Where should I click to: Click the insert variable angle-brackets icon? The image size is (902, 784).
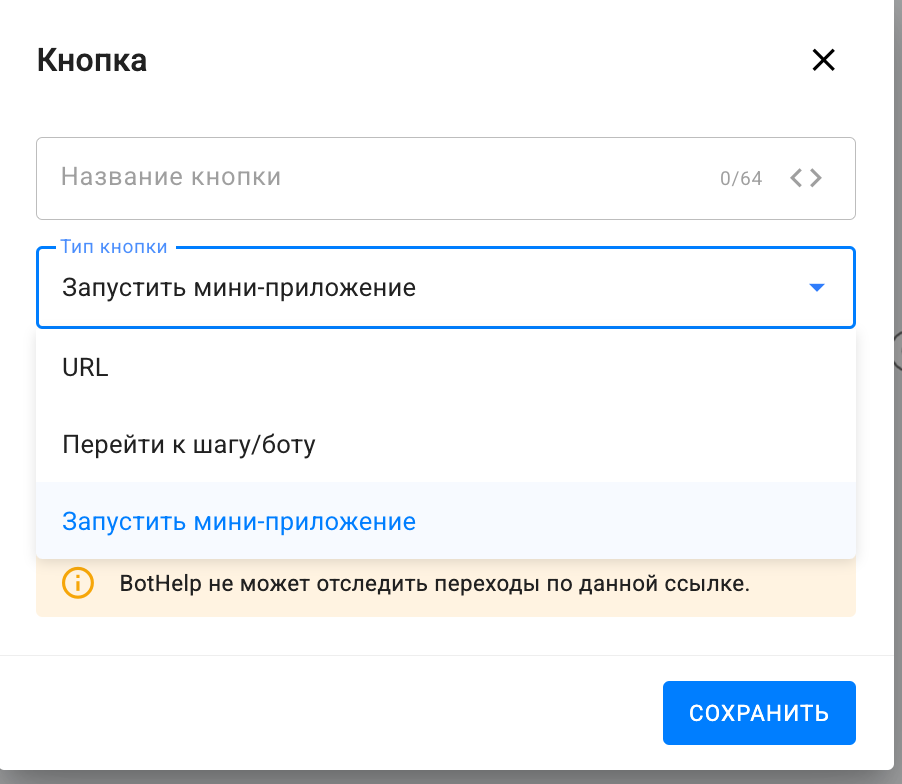(806, 178)
